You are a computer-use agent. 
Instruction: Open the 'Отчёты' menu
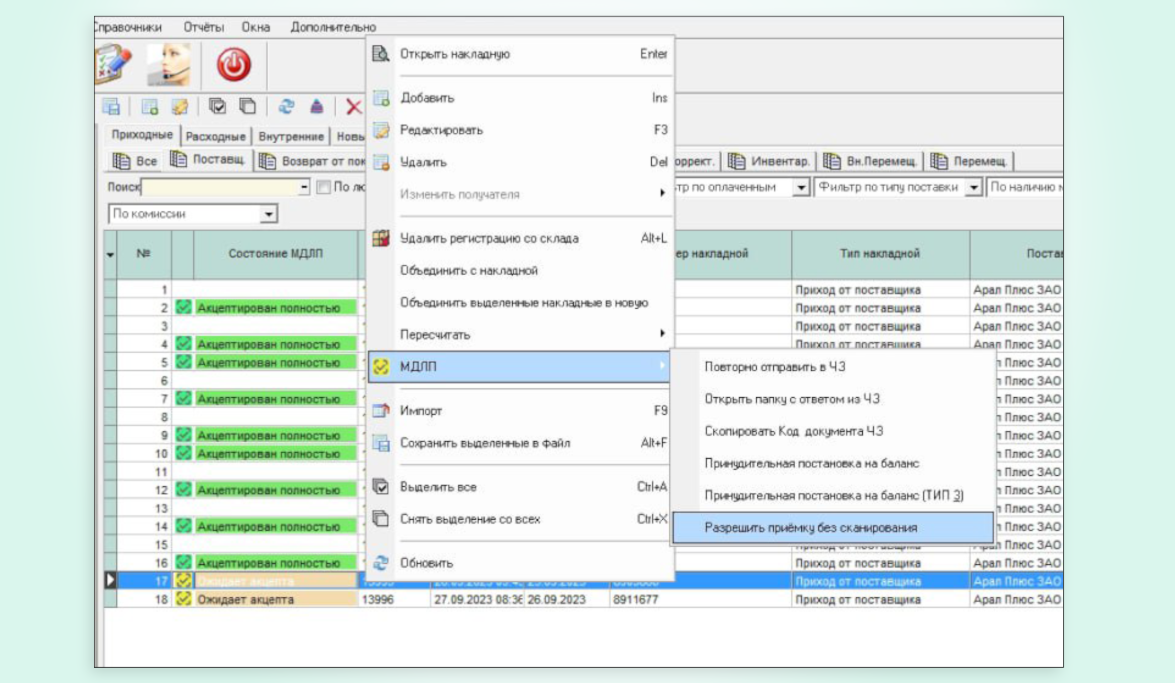(204, 27)
